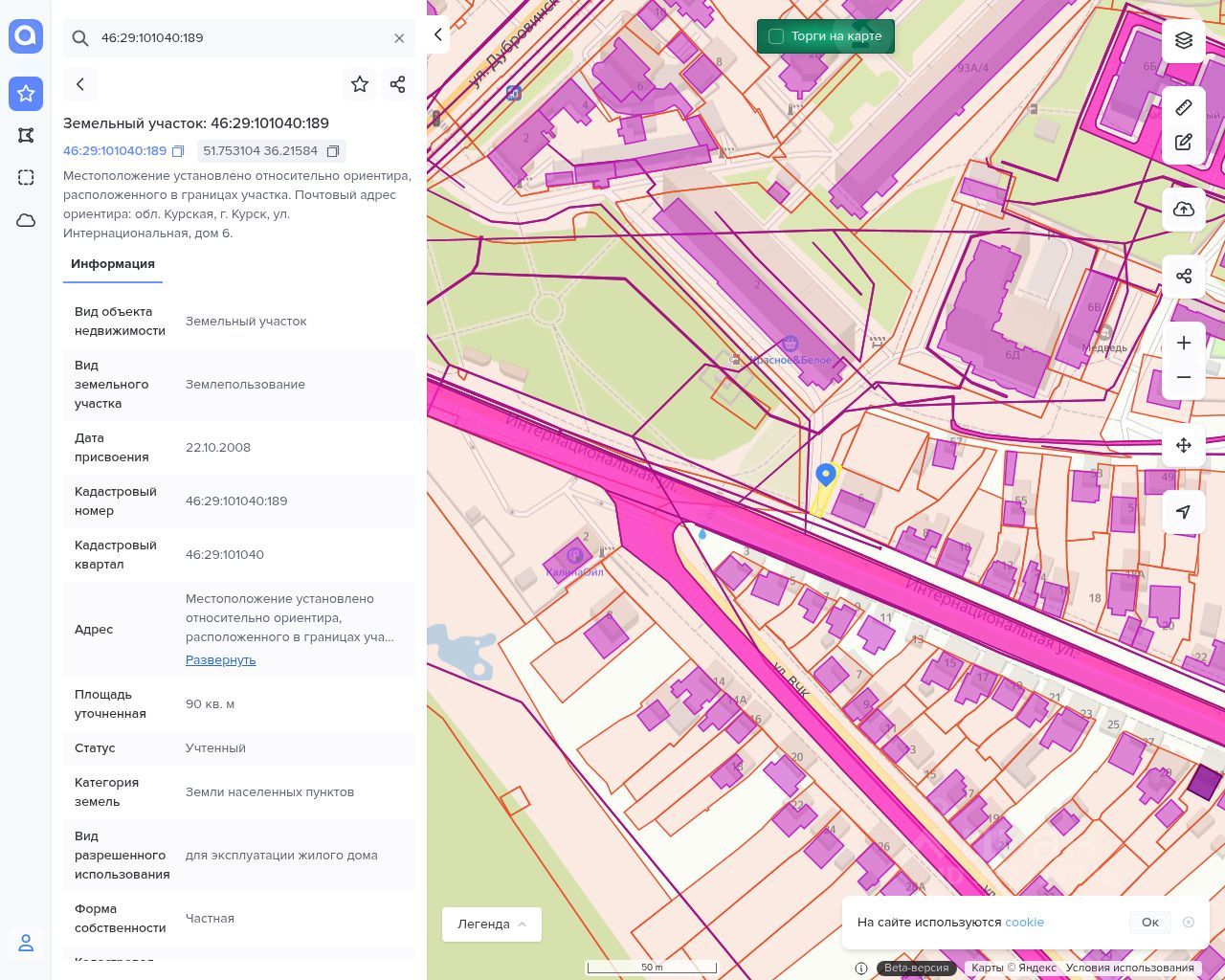Click the pan move arrows button
The image size is (1225, 980).
tap(1184, 445)
